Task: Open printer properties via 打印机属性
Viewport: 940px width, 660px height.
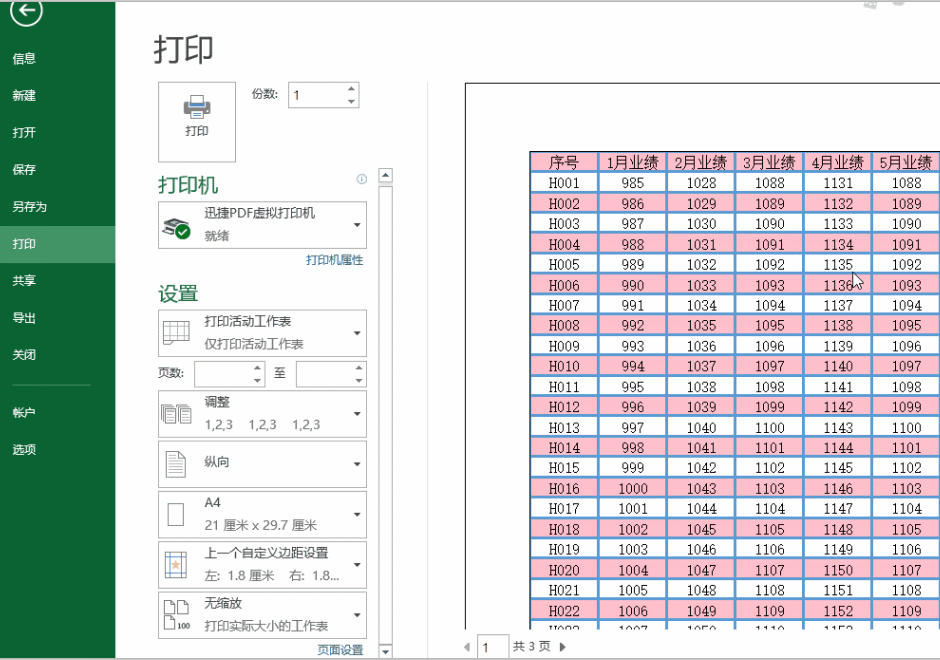Action: coord(335,260)
